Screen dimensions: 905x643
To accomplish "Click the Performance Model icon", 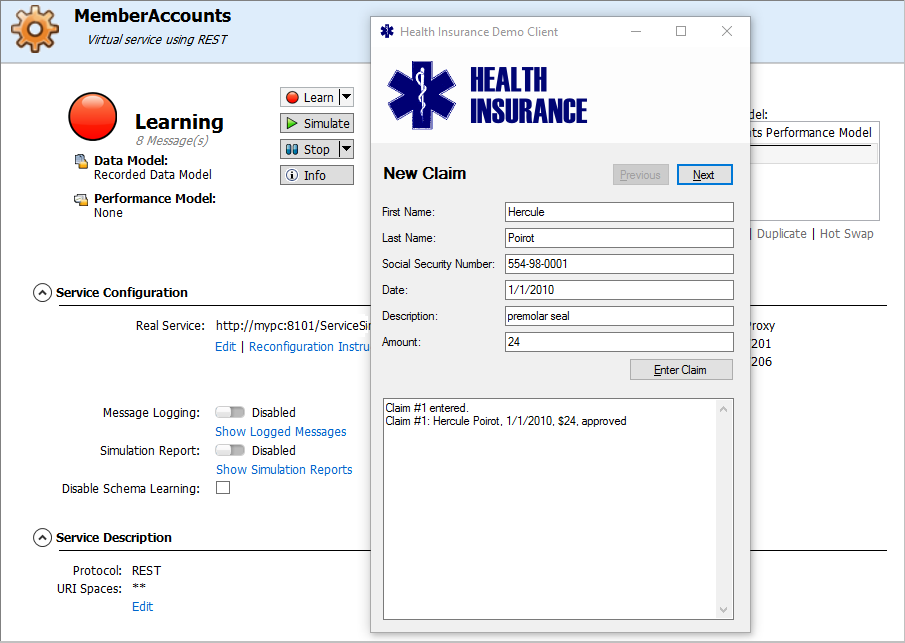I will click(x=81, y=199).
